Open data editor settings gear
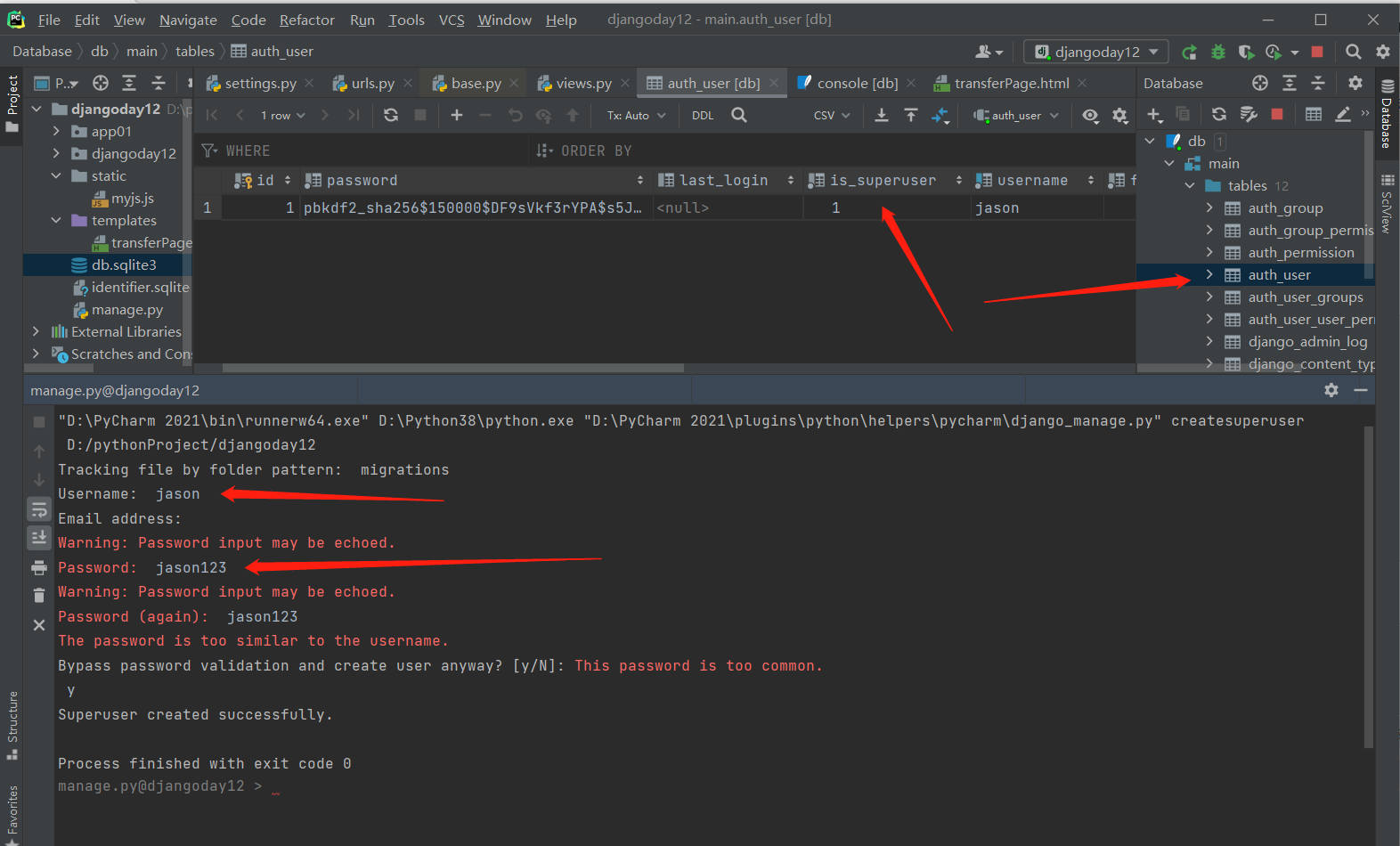This screenshot has height=846, width=1400. (x=1120, y=116)
